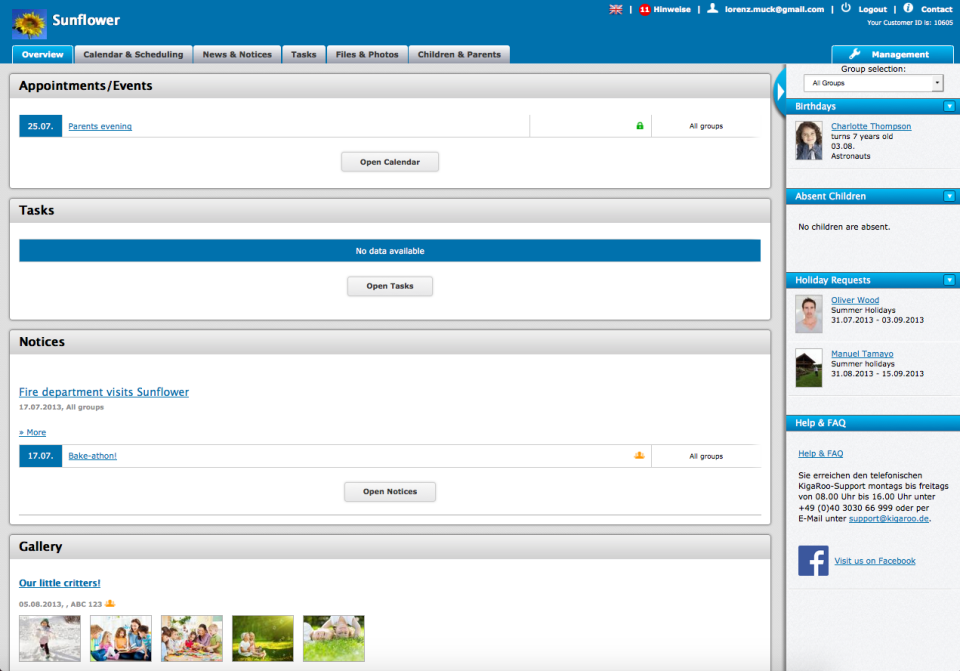
Task: Click the Contact text link
Action: click(937, 9)
